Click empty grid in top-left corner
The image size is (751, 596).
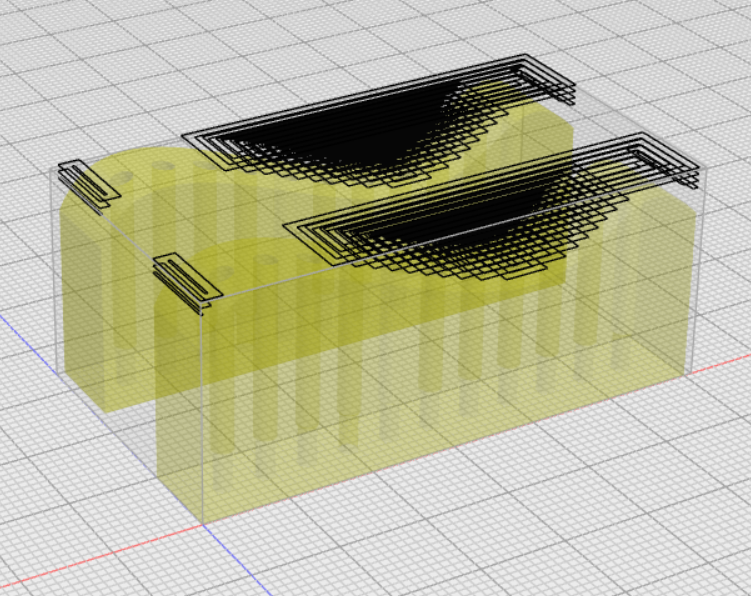[x=60, y=50]
